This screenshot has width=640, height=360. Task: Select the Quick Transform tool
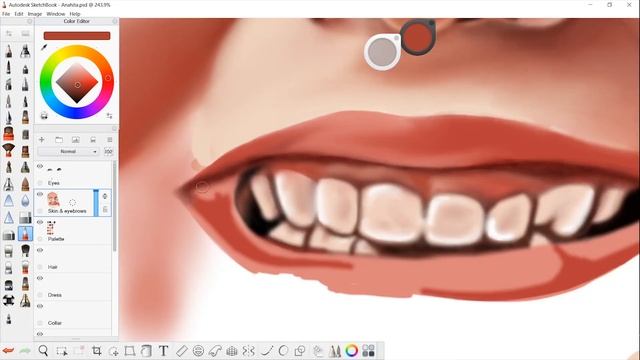[113, 351]
